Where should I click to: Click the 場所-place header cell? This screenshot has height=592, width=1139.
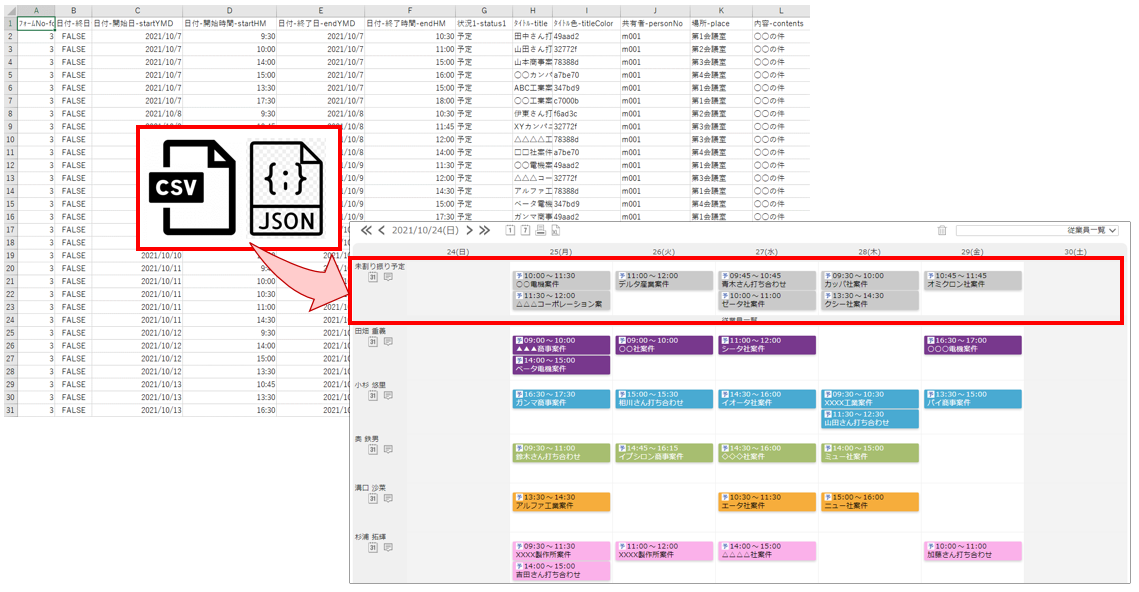point(721,23)
